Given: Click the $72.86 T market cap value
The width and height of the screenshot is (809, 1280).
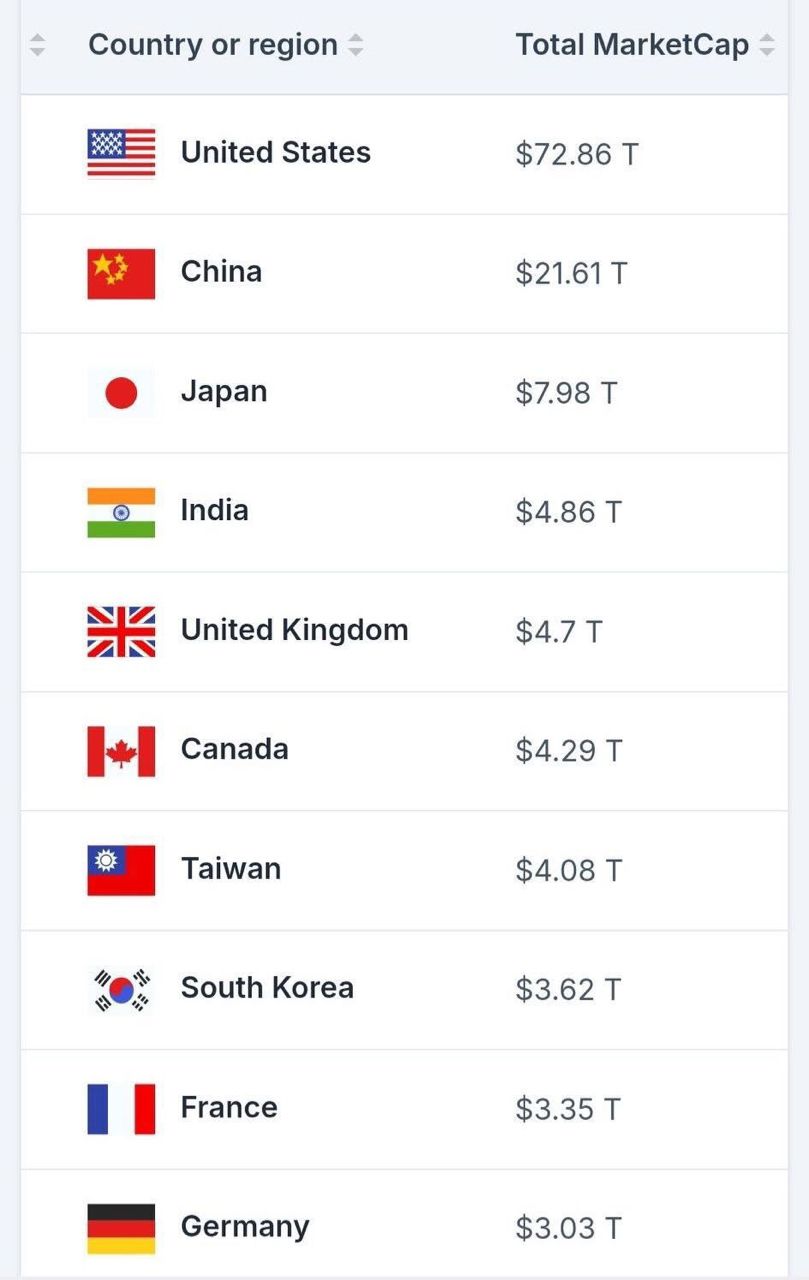Looking at the screenshot, I should point(576,154).
